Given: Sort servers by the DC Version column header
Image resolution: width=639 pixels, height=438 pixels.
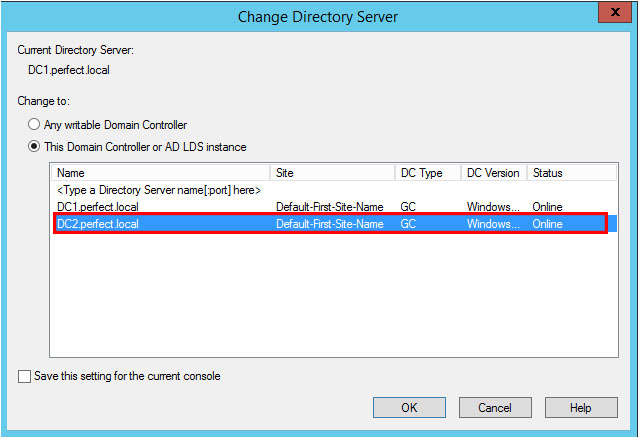Looking at the screenshot, I should point(494,173).
